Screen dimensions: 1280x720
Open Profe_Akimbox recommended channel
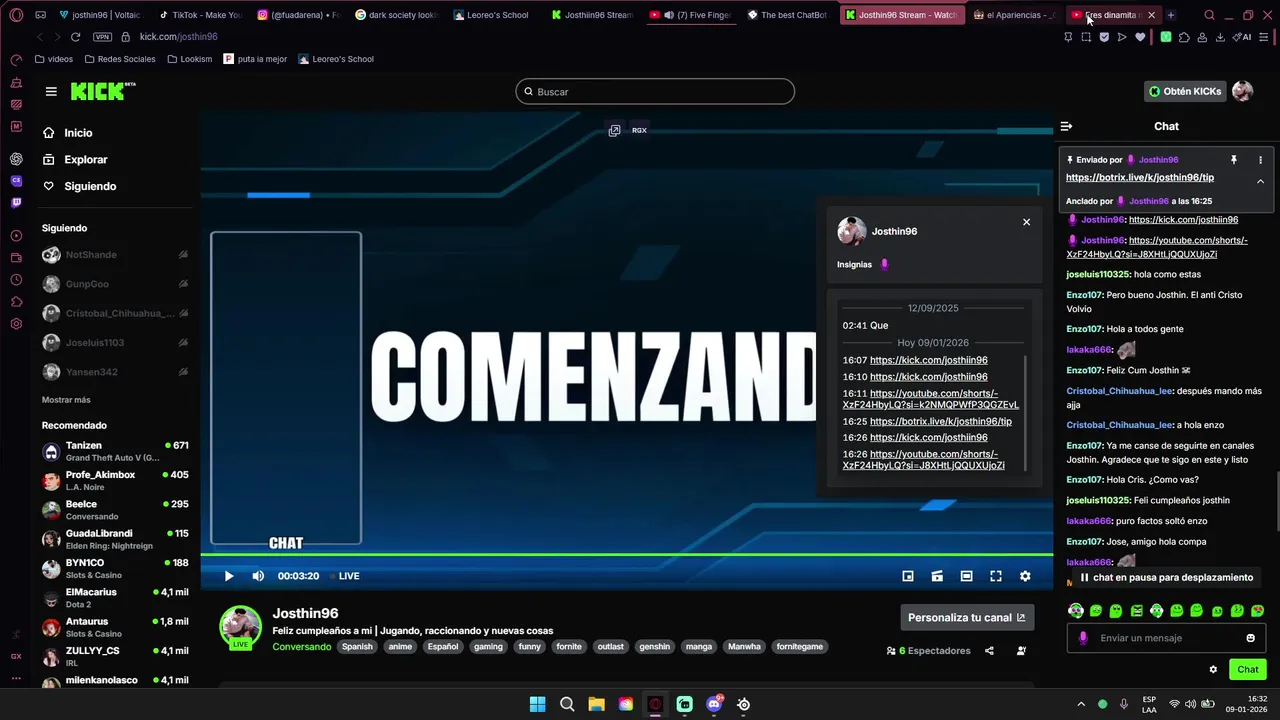[x=115, y=480]
